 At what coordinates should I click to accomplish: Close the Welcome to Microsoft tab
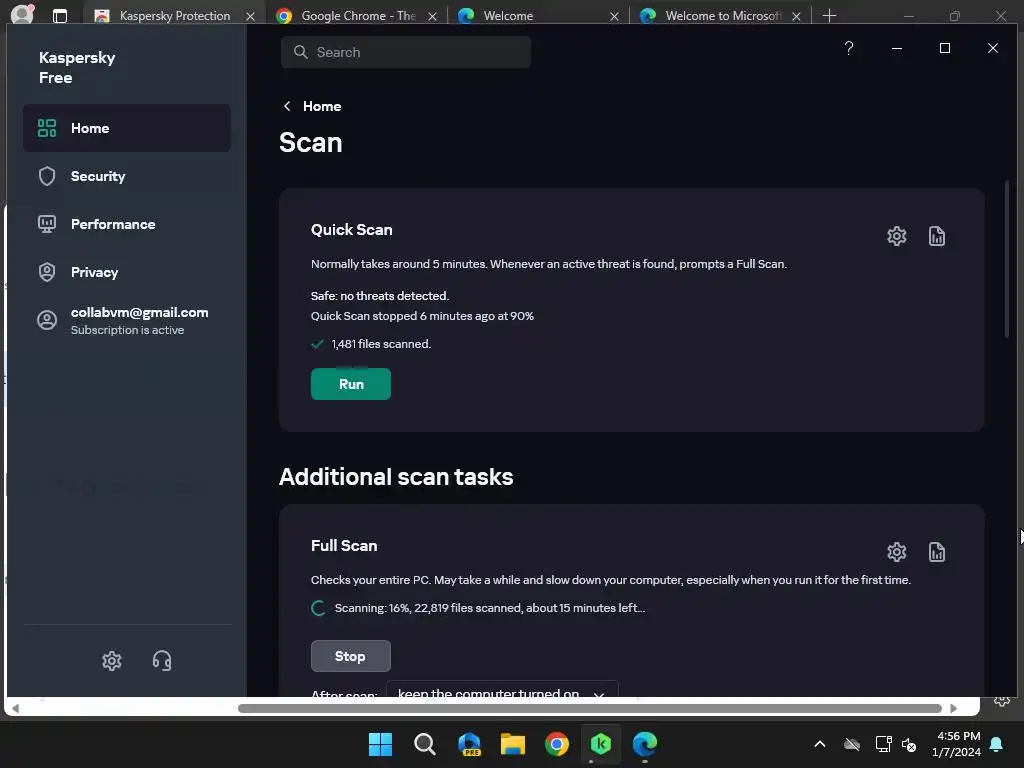click(x=796, y=16)
